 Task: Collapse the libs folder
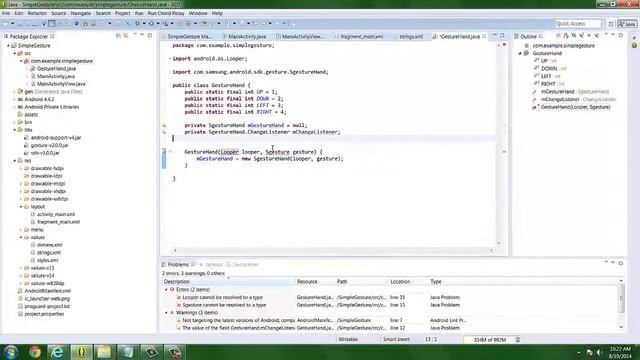pyautogui.click(x=15, y=130)
